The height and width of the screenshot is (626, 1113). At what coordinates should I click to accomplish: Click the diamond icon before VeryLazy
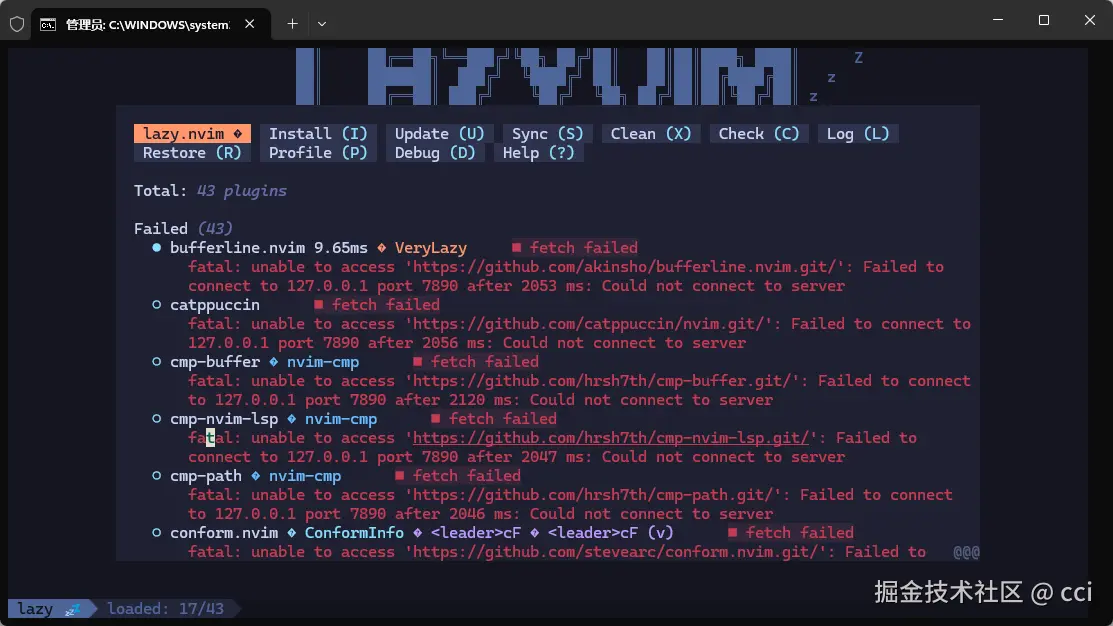[381, 248]
